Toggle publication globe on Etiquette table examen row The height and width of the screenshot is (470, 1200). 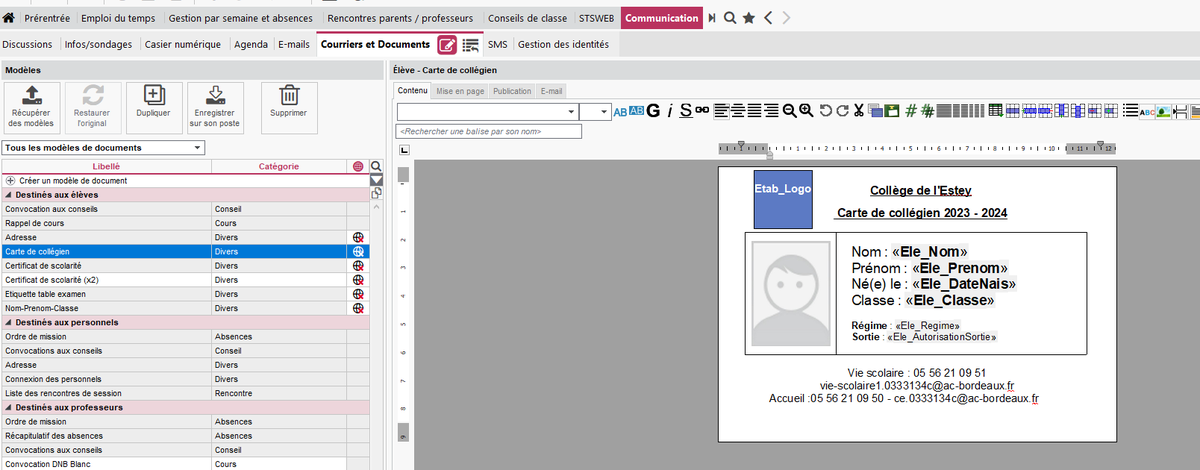(x=357, y=294)
